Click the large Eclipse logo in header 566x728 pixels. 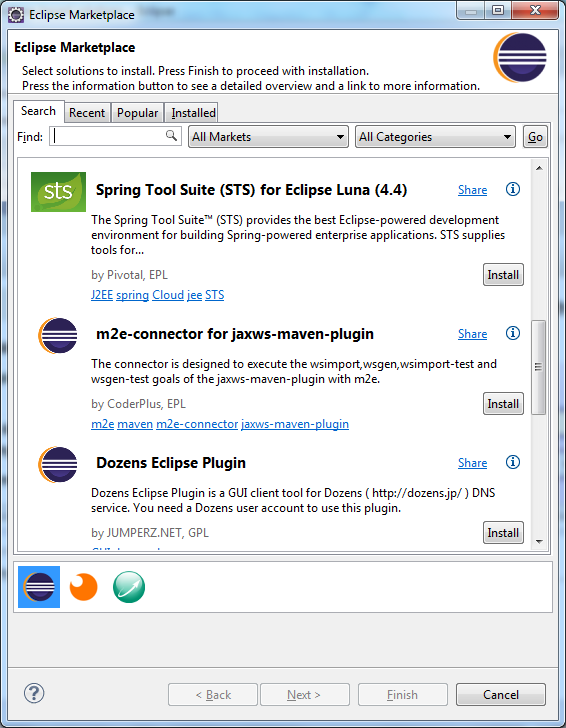(520, 58)
